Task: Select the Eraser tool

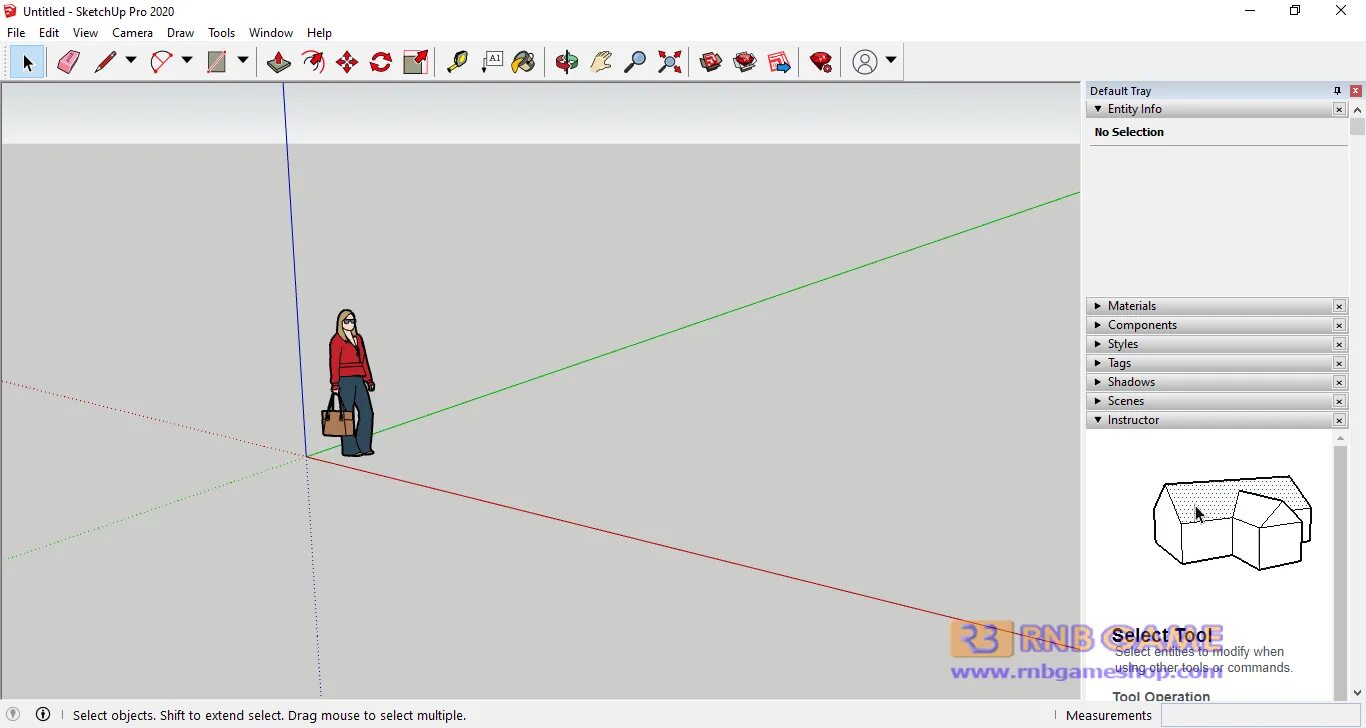Action: pyautogui.click(x=68, y=62)
